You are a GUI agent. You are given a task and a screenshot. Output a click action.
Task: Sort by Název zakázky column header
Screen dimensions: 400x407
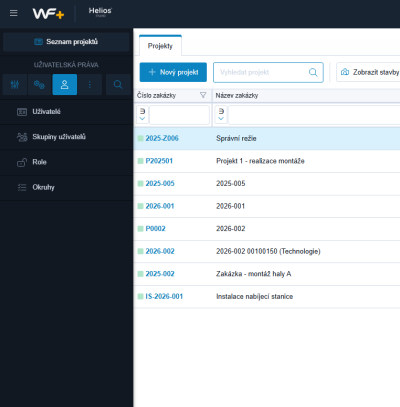point(237,96)
